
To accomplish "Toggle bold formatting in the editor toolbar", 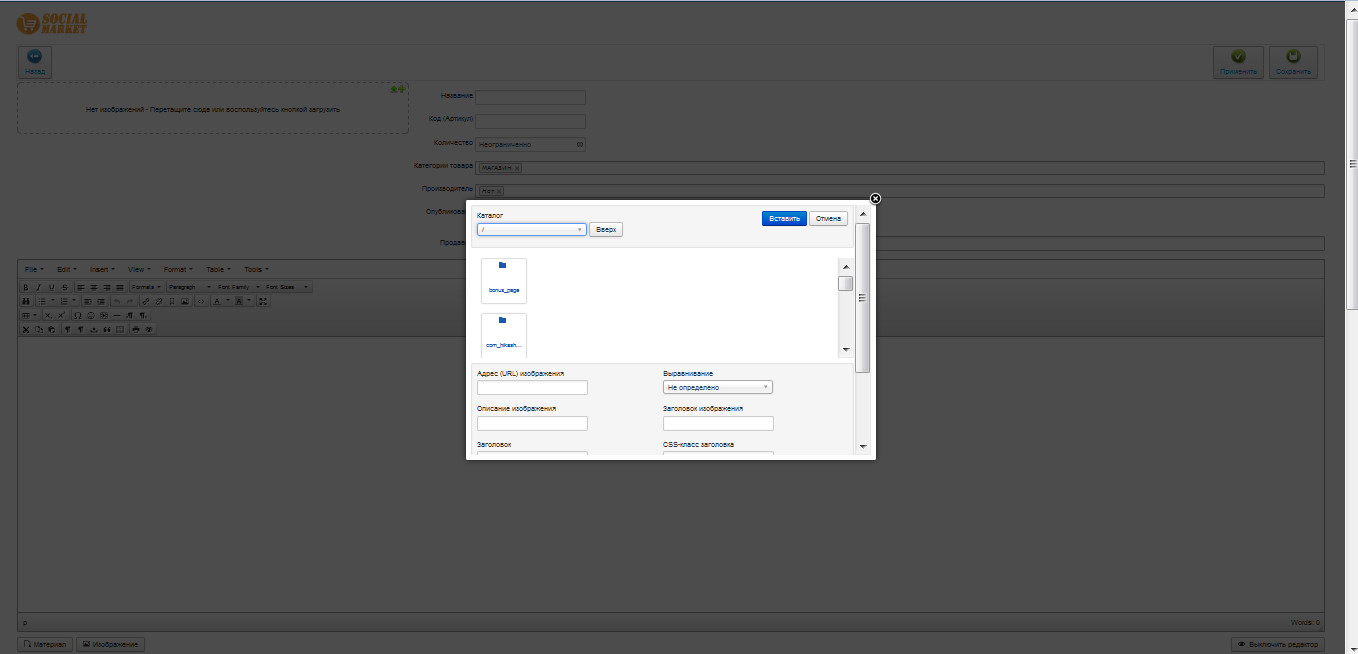I will tap(26, 287).
